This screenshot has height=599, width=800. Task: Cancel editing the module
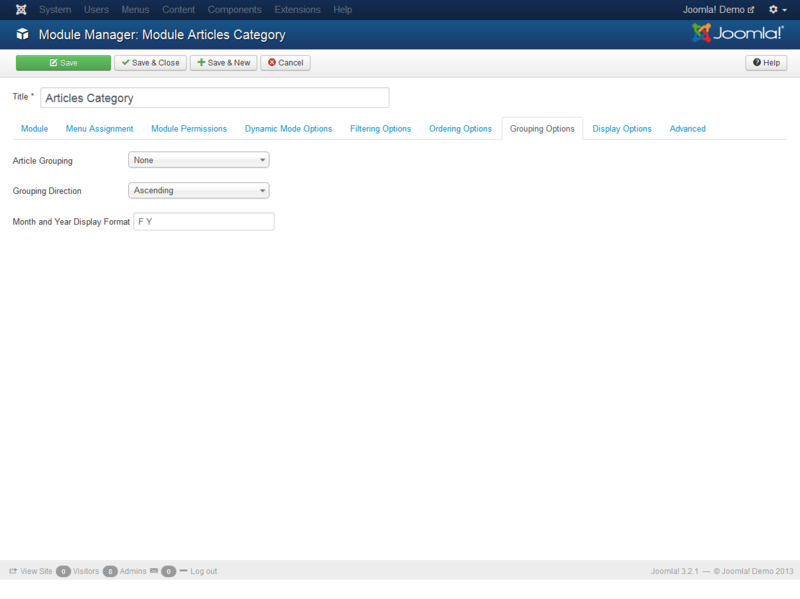pos(285,63)
